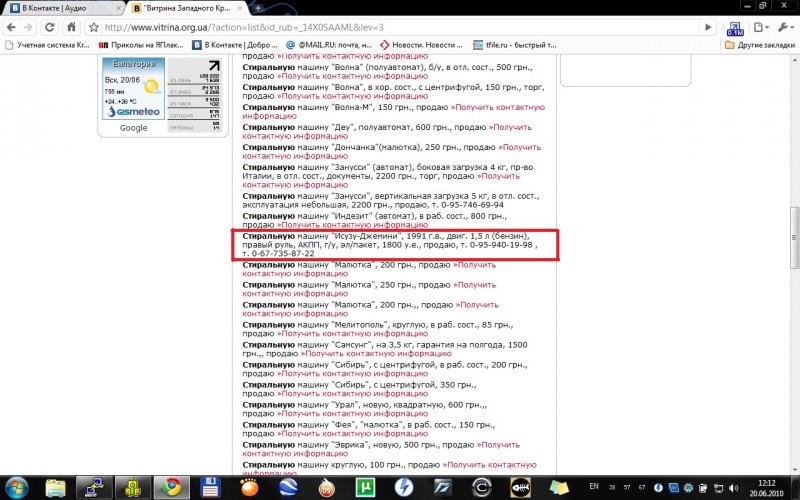Click the browser Back arrow
Screen dimensions: 800x500
click(x=12, y=27)
